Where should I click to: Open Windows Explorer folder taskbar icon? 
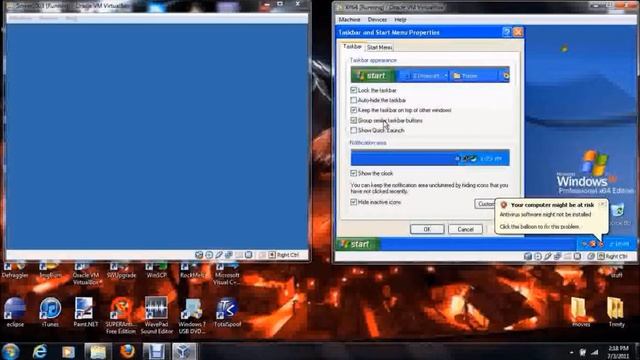click(98, 351)
